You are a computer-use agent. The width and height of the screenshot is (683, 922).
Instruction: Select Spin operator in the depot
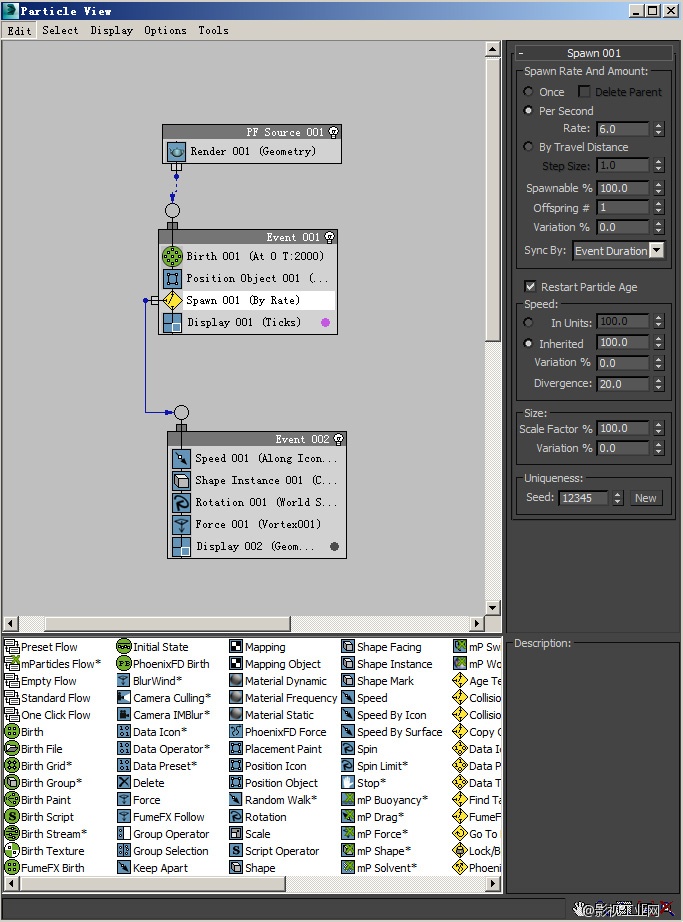click(x=360, y=749)
